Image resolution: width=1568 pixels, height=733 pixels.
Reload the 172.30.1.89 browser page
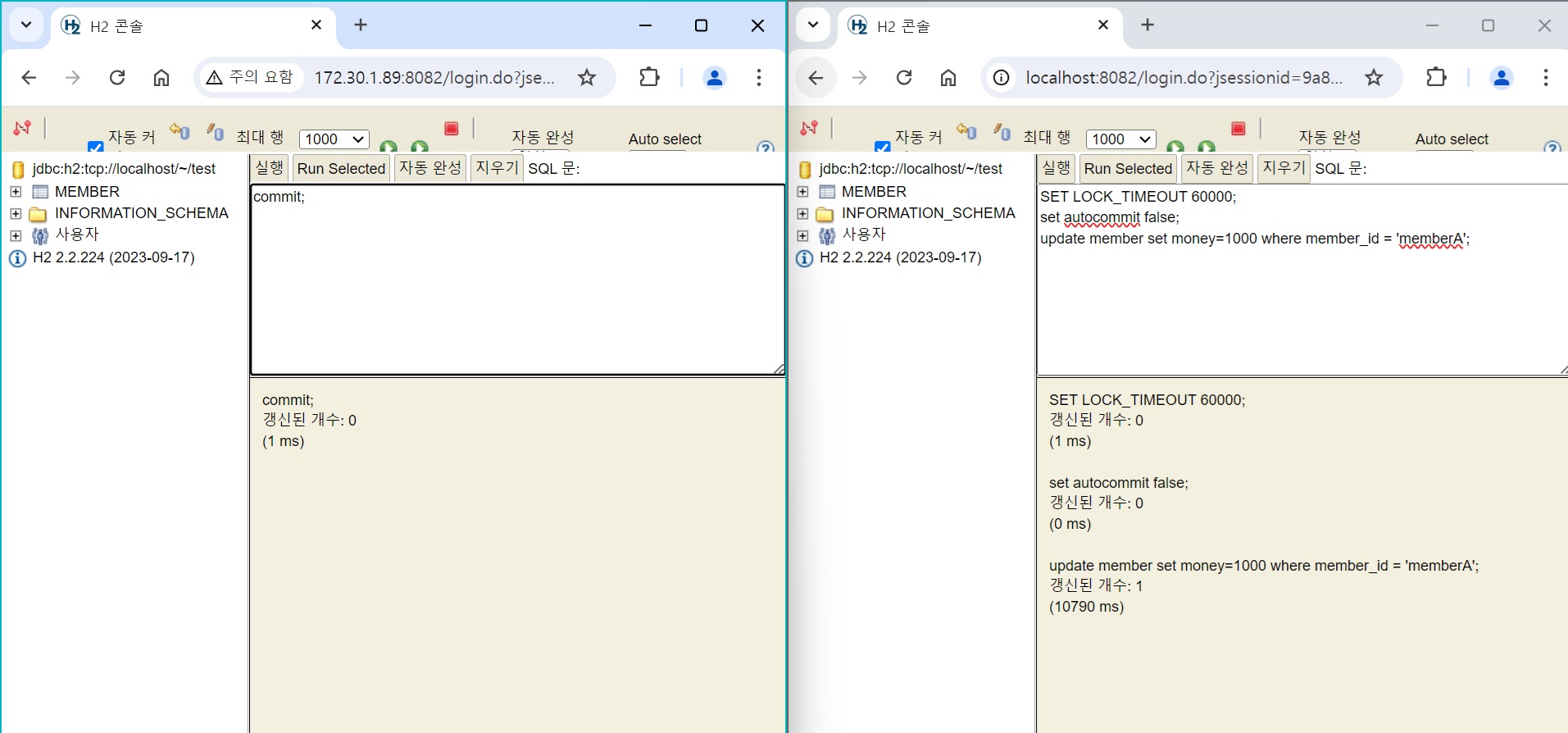click(117, 77)
